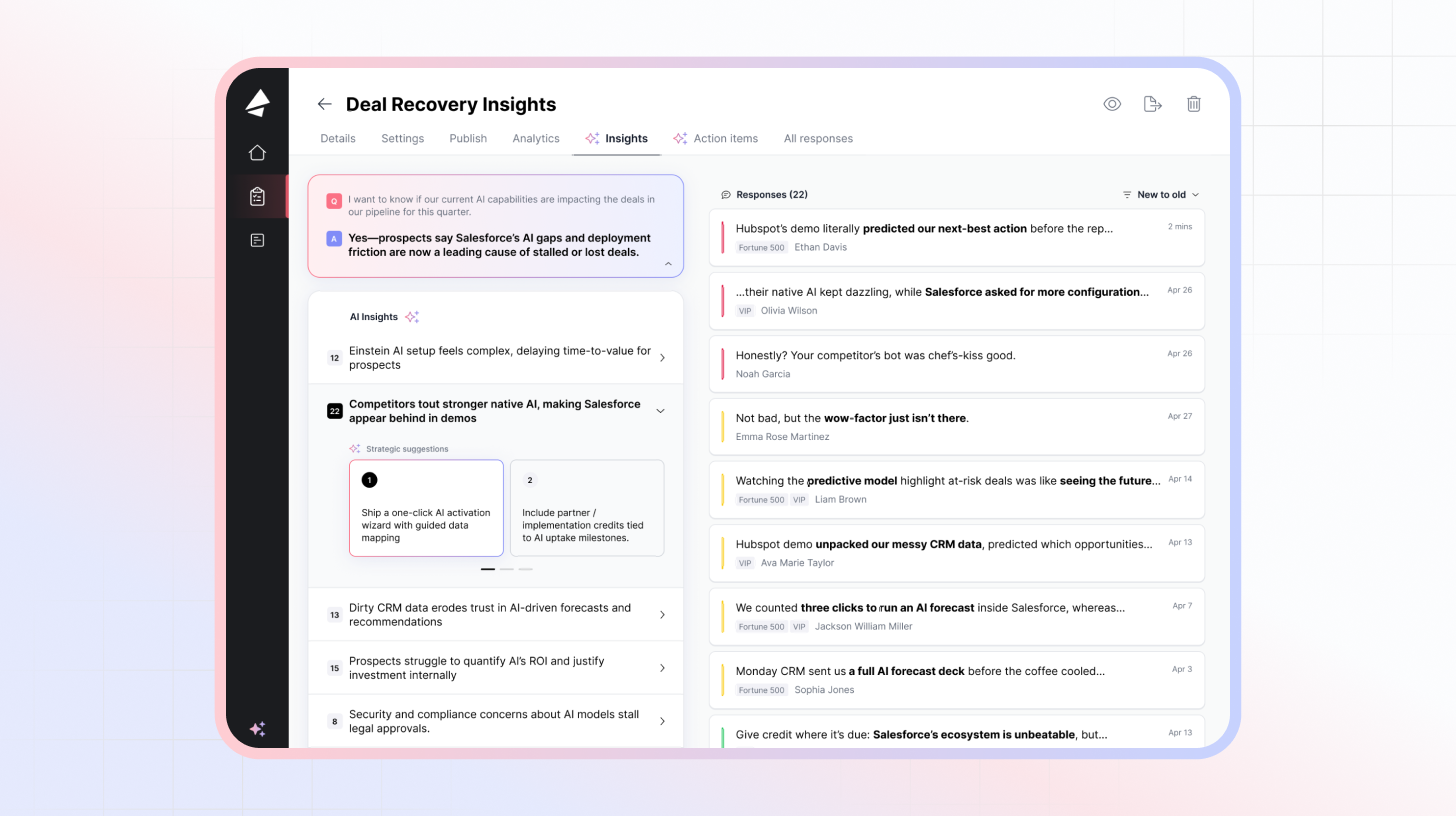Click second carousel page indicator under suggestions
Viewport: 1456px width, 816px height.
pos(507,569)
